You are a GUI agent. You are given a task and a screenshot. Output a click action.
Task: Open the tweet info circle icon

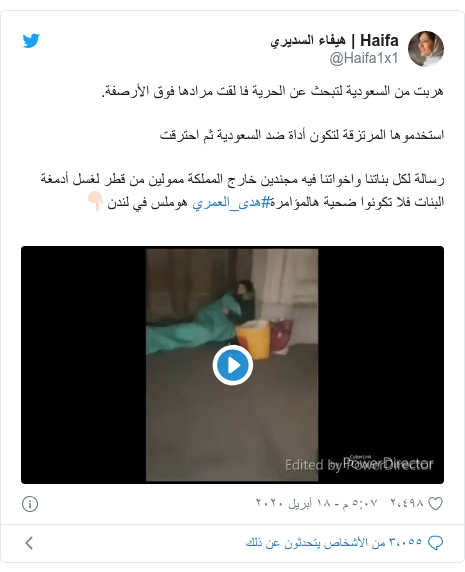(30, 504)
